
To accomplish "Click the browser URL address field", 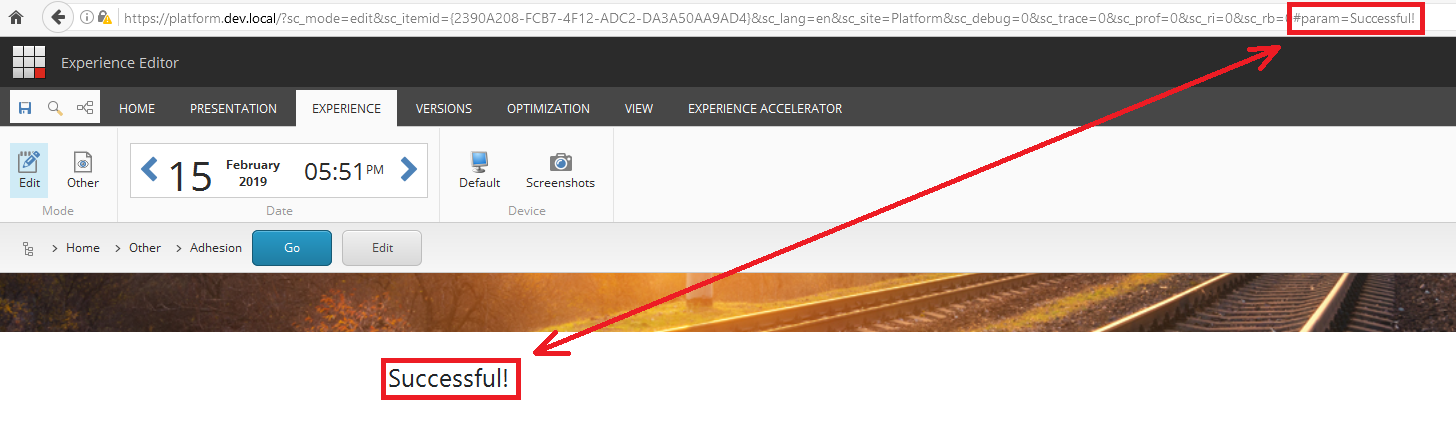I will 700,17.
